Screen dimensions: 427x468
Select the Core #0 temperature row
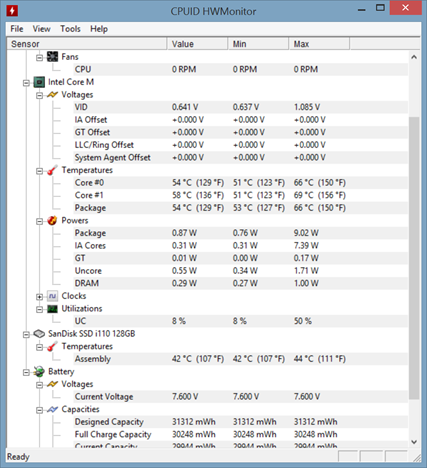(241, 183)
